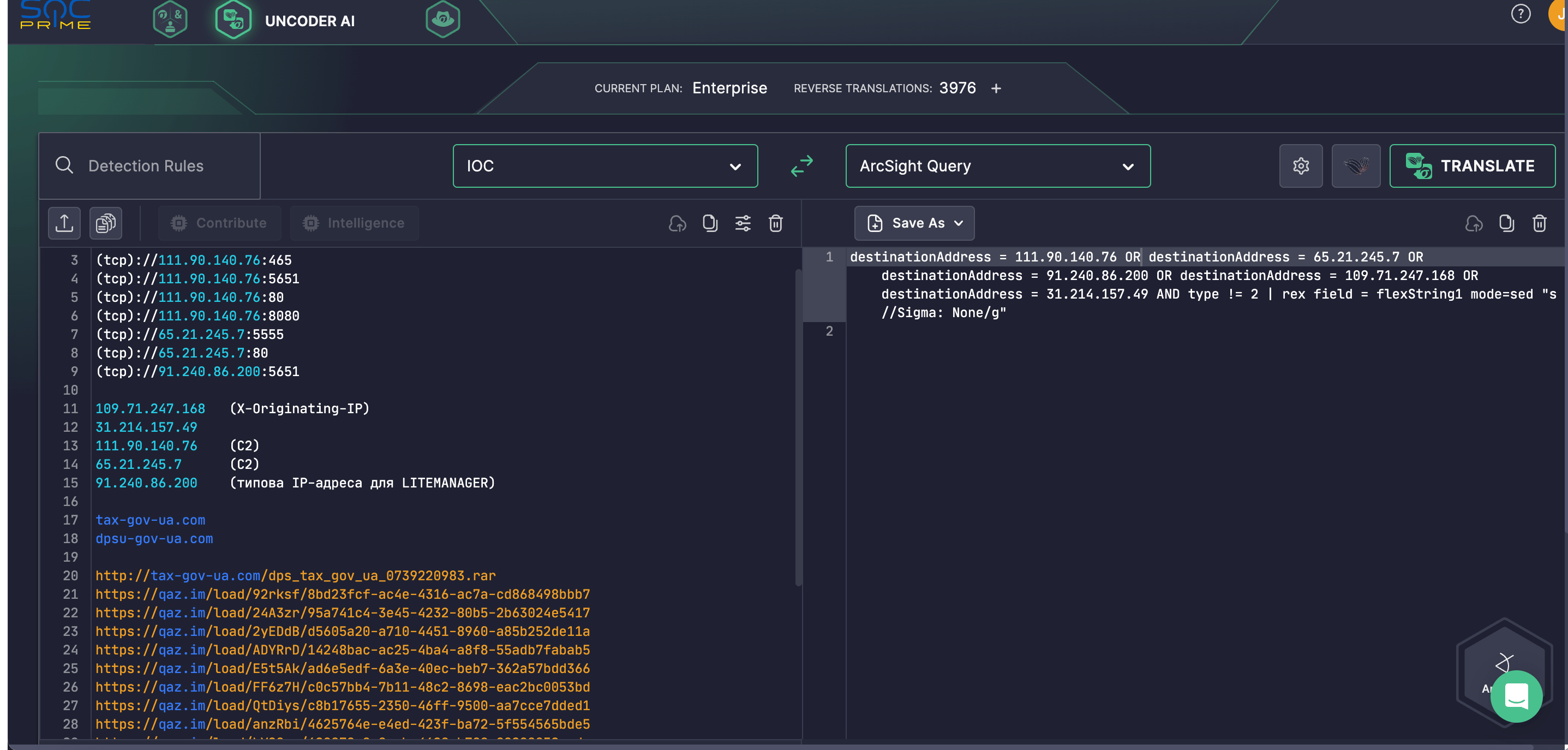Click the qaz.im URL containing anzRbi
Viewport: 1568px width, 750px height.
pyautogui.click(x=342, y=724)
